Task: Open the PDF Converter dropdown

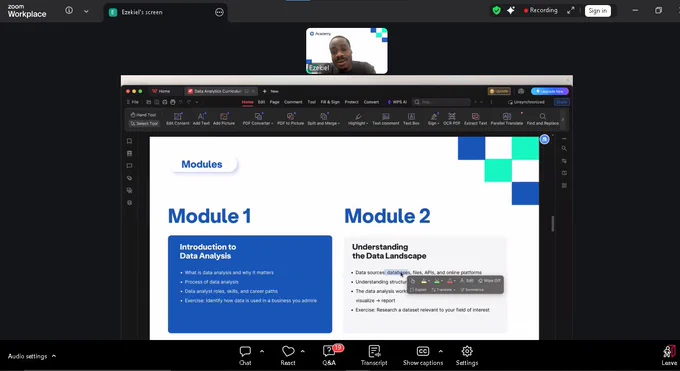Action: point(258,119)
